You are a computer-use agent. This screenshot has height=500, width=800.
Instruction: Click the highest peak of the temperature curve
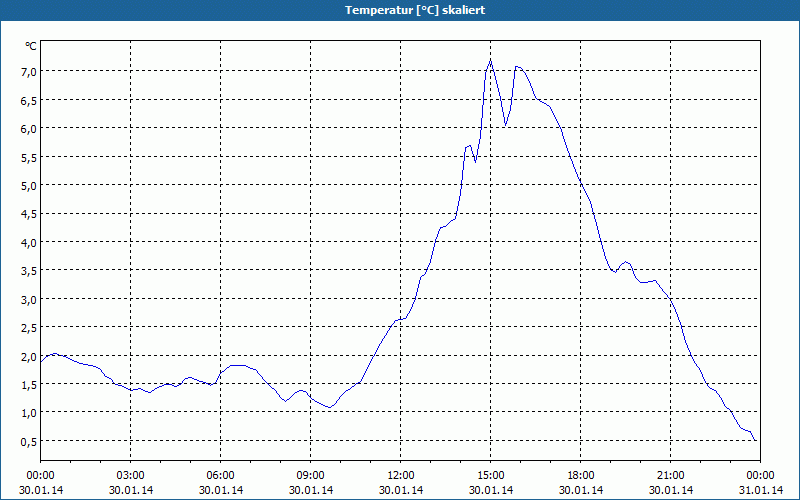click(490, 60)
